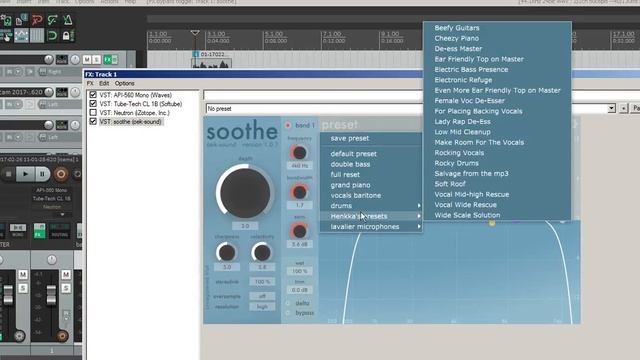This screenshot has width=640, height=360.
Task: Click the ROUTING button in mixer strip
Action: tap(60, 231)
